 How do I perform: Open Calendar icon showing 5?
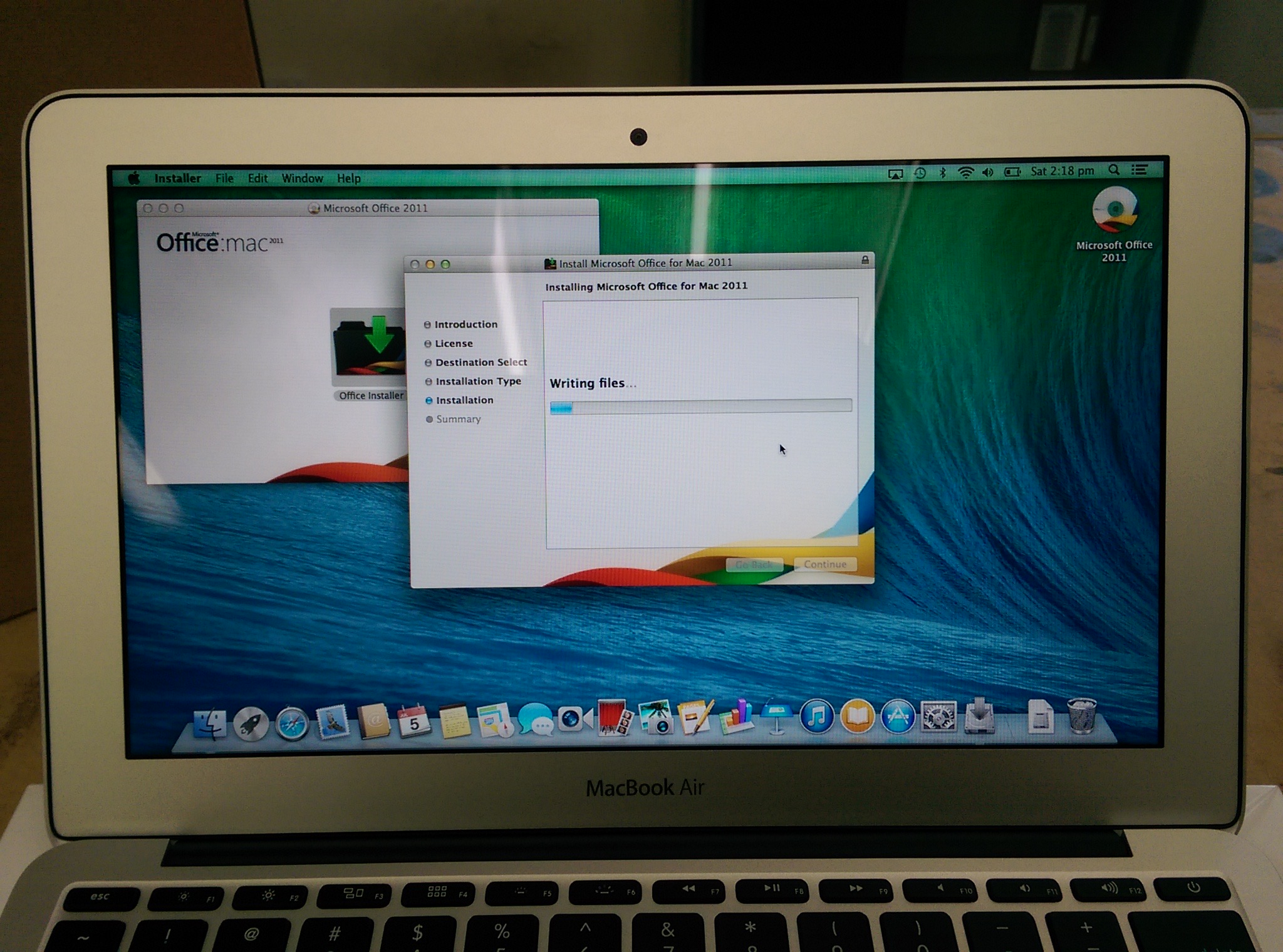click(413, 721)
